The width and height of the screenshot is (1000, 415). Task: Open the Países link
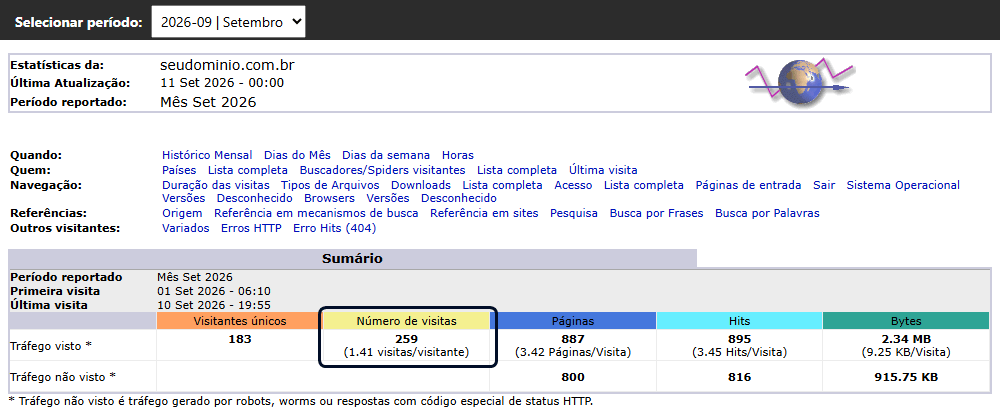(x=179, y=170)
